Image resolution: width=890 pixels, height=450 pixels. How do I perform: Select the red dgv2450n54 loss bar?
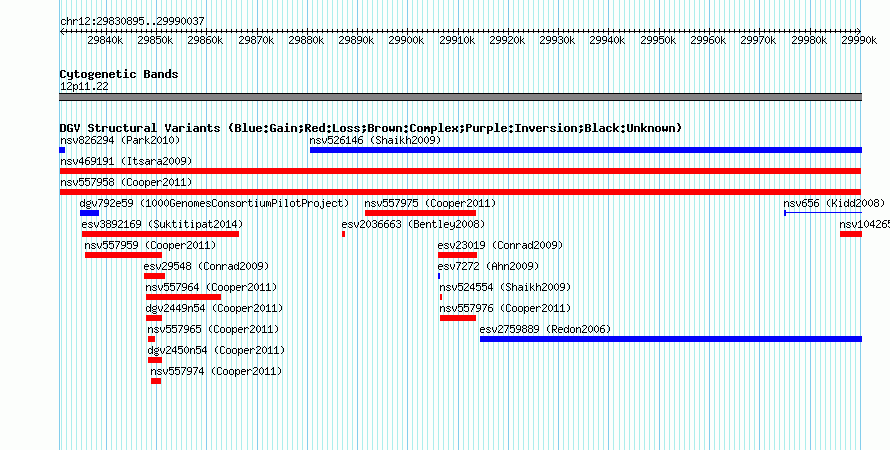click(155, 360)
